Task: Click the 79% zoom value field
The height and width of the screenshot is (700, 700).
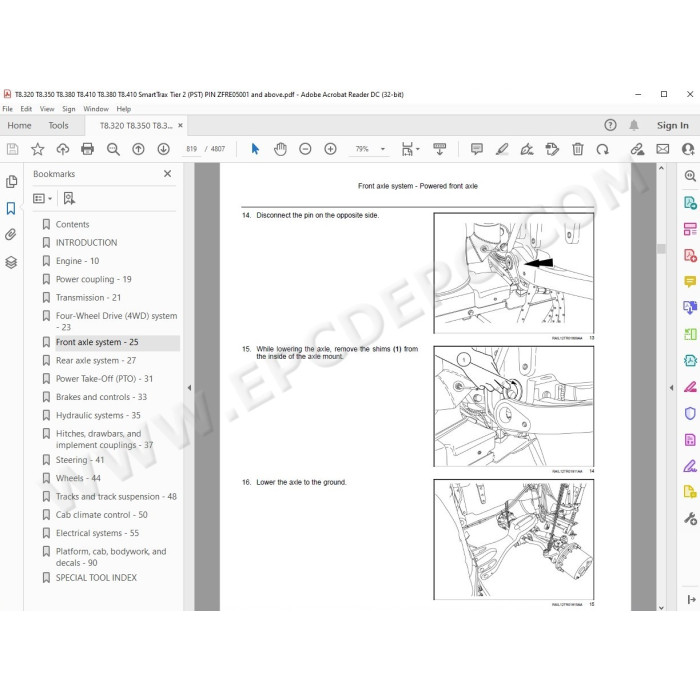Action: click(362, 149)
